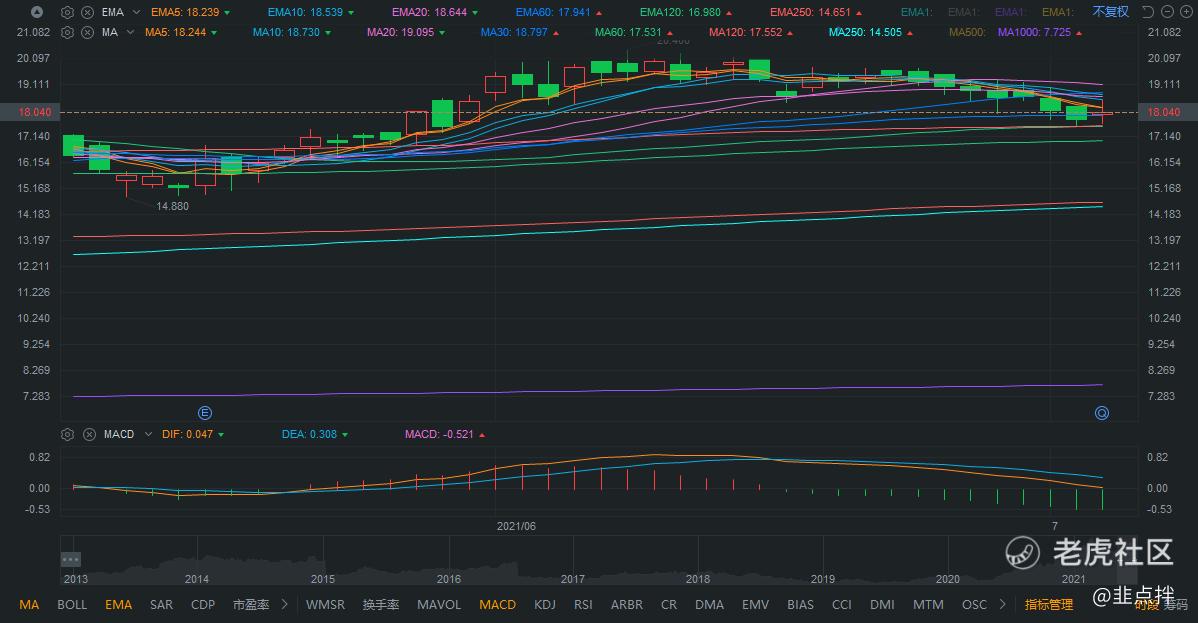Click the EMA120: 16.980 value label
Viewport: 1198px width, 623px height.
(x=680, y=12)
